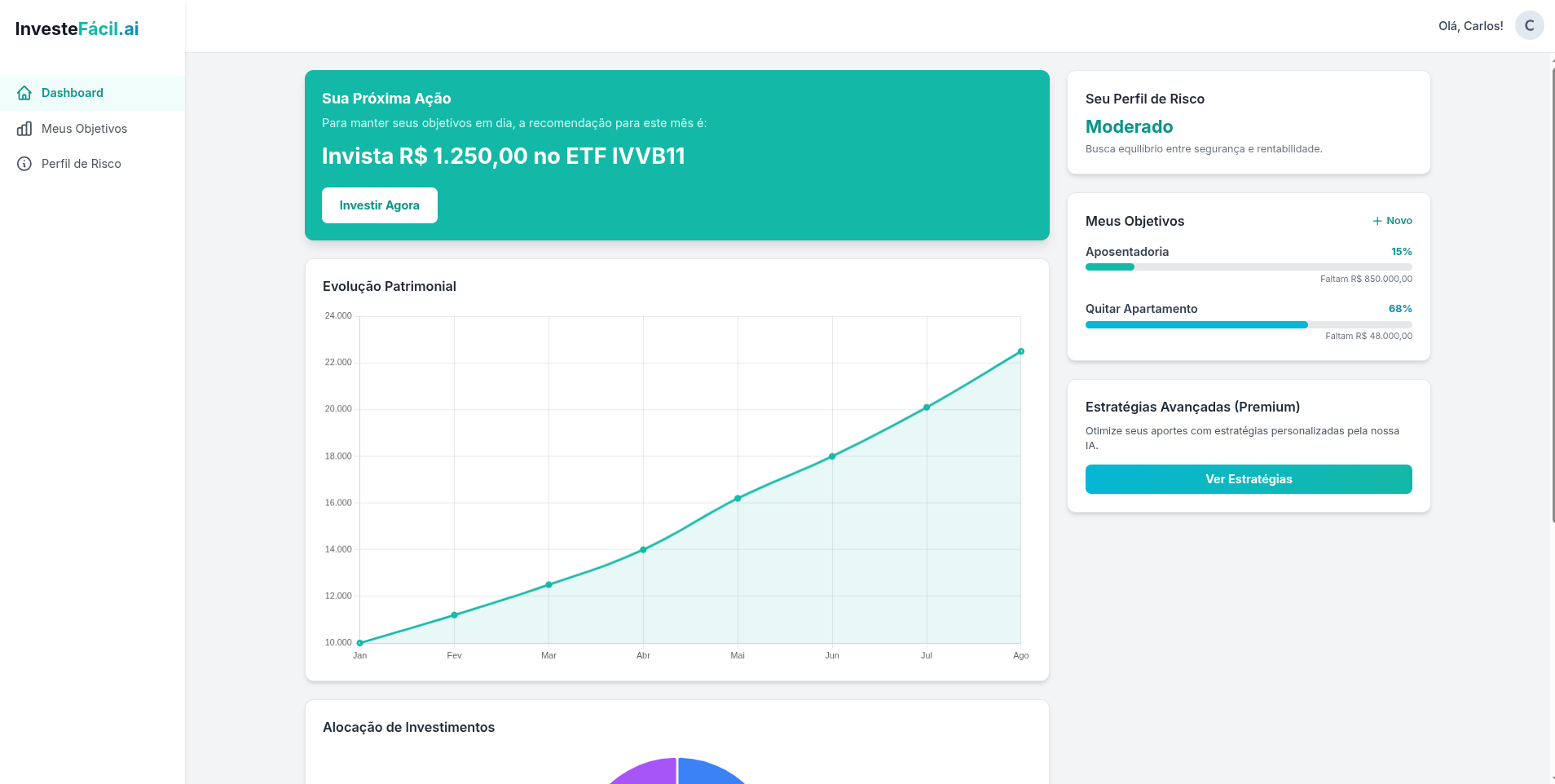Select Dashboard in the sidebar
The width and height of the screenshot is (1555, 784).
73,93
